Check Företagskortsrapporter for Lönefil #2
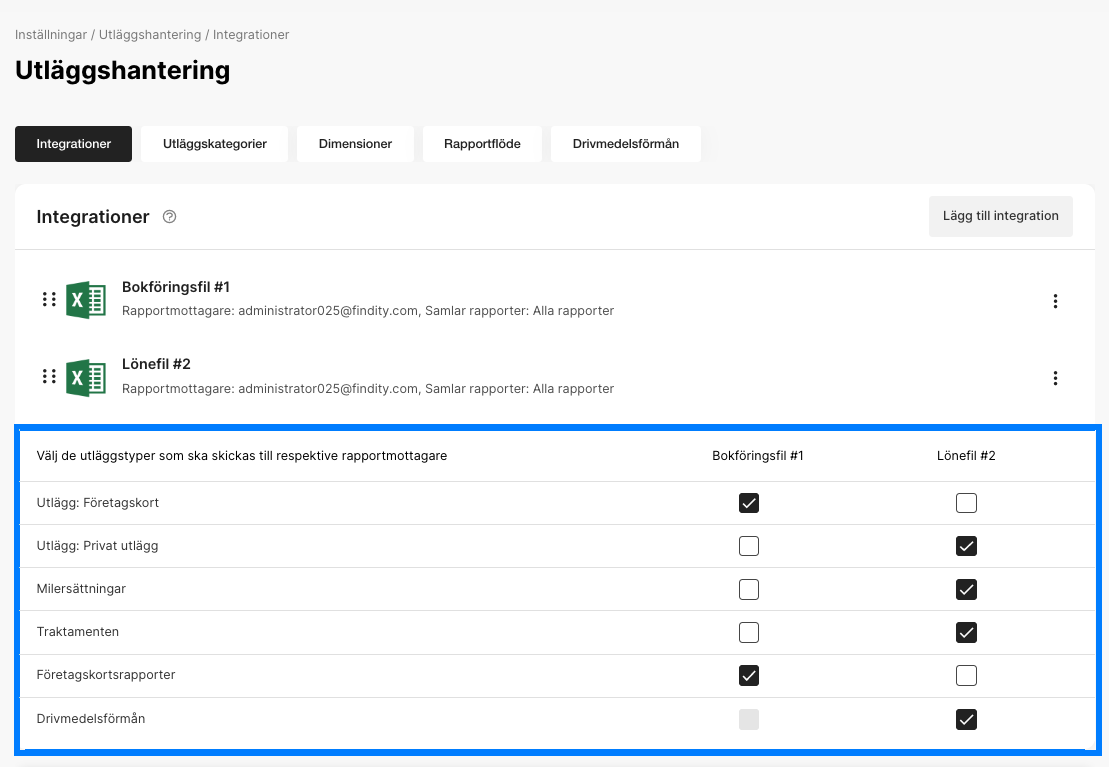The image size is (1109, 767). 966,676
